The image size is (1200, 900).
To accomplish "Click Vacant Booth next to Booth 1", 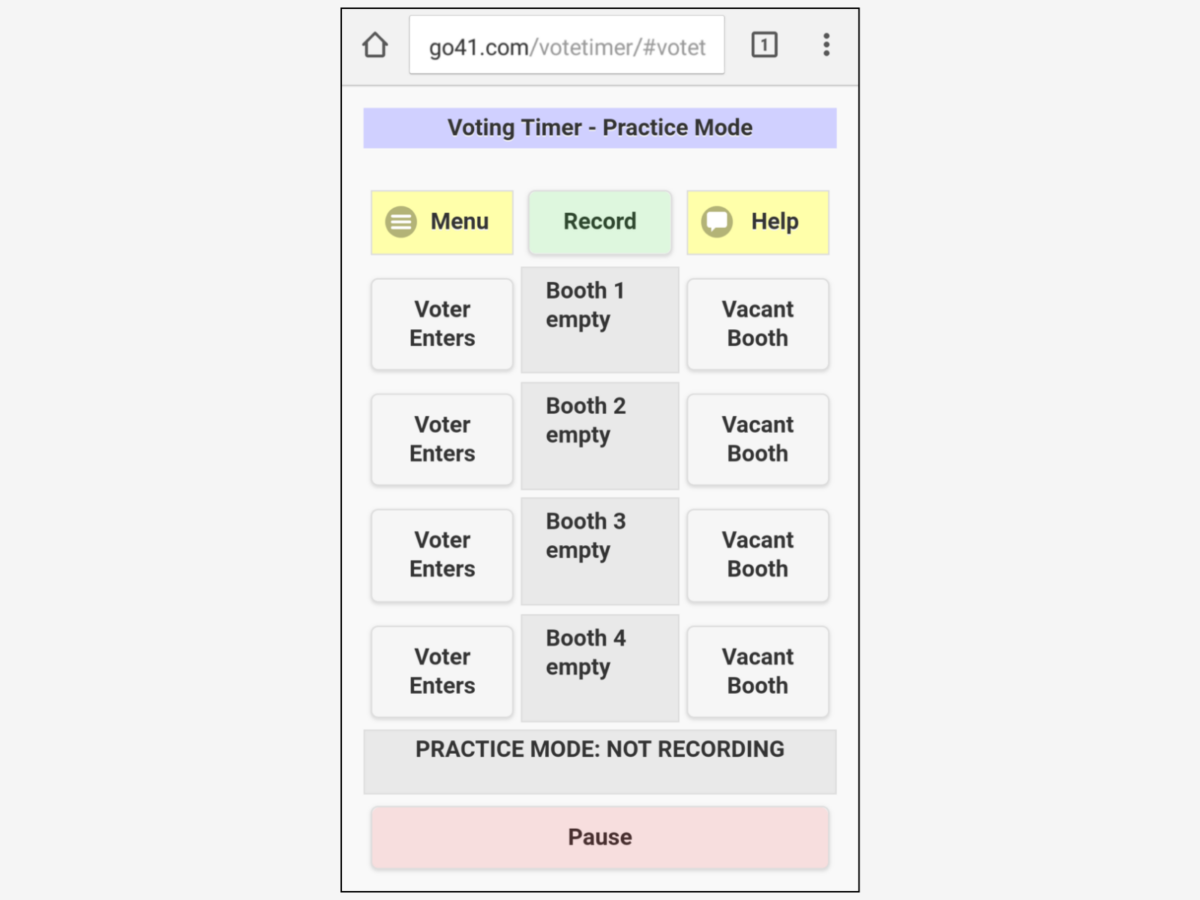I will click(757, 324).
